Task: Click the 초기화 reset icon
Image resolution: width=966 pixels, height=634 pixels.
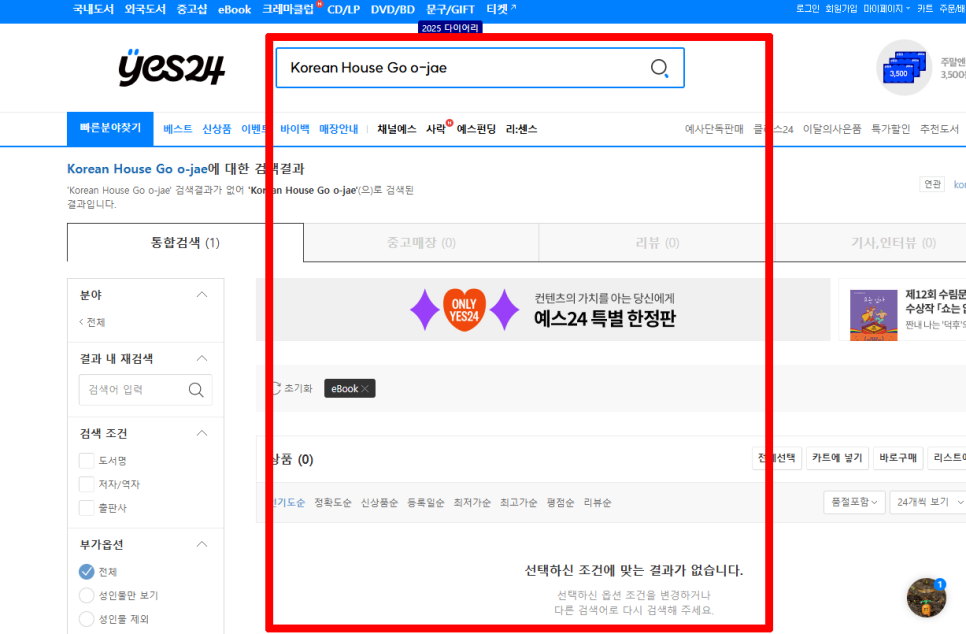Action: point(277,389)
